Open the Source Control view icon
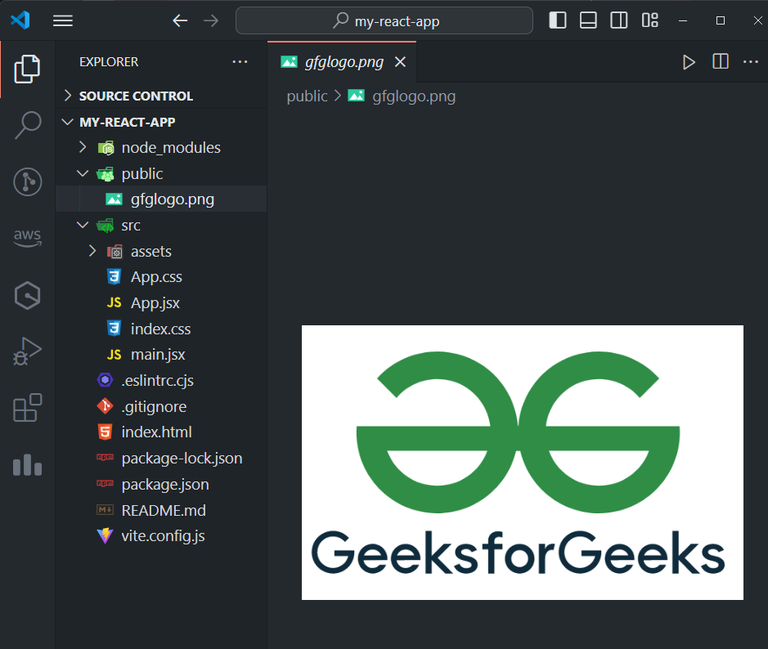This screenshot has width=768, height=649. 27,182
